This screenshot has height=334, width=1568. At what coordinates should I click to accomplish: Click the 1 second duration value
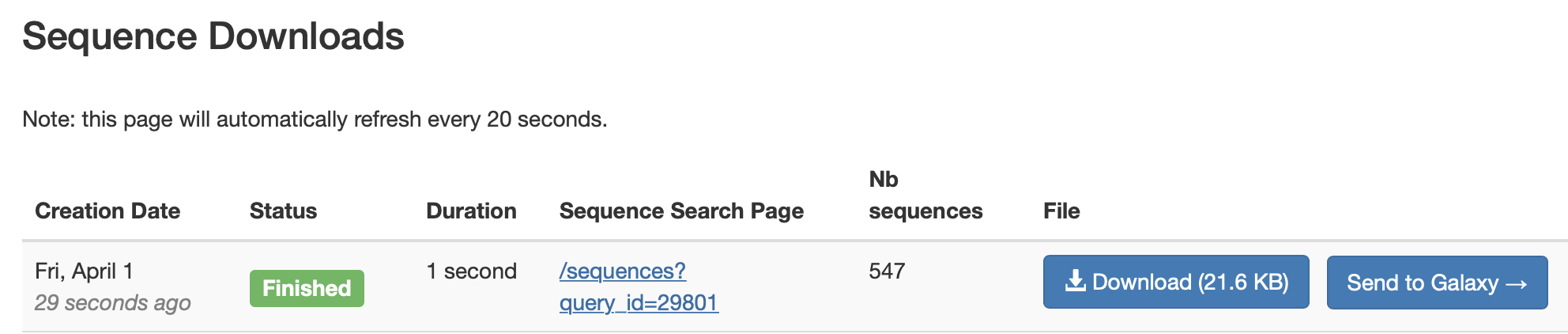[x=471, y=271]
